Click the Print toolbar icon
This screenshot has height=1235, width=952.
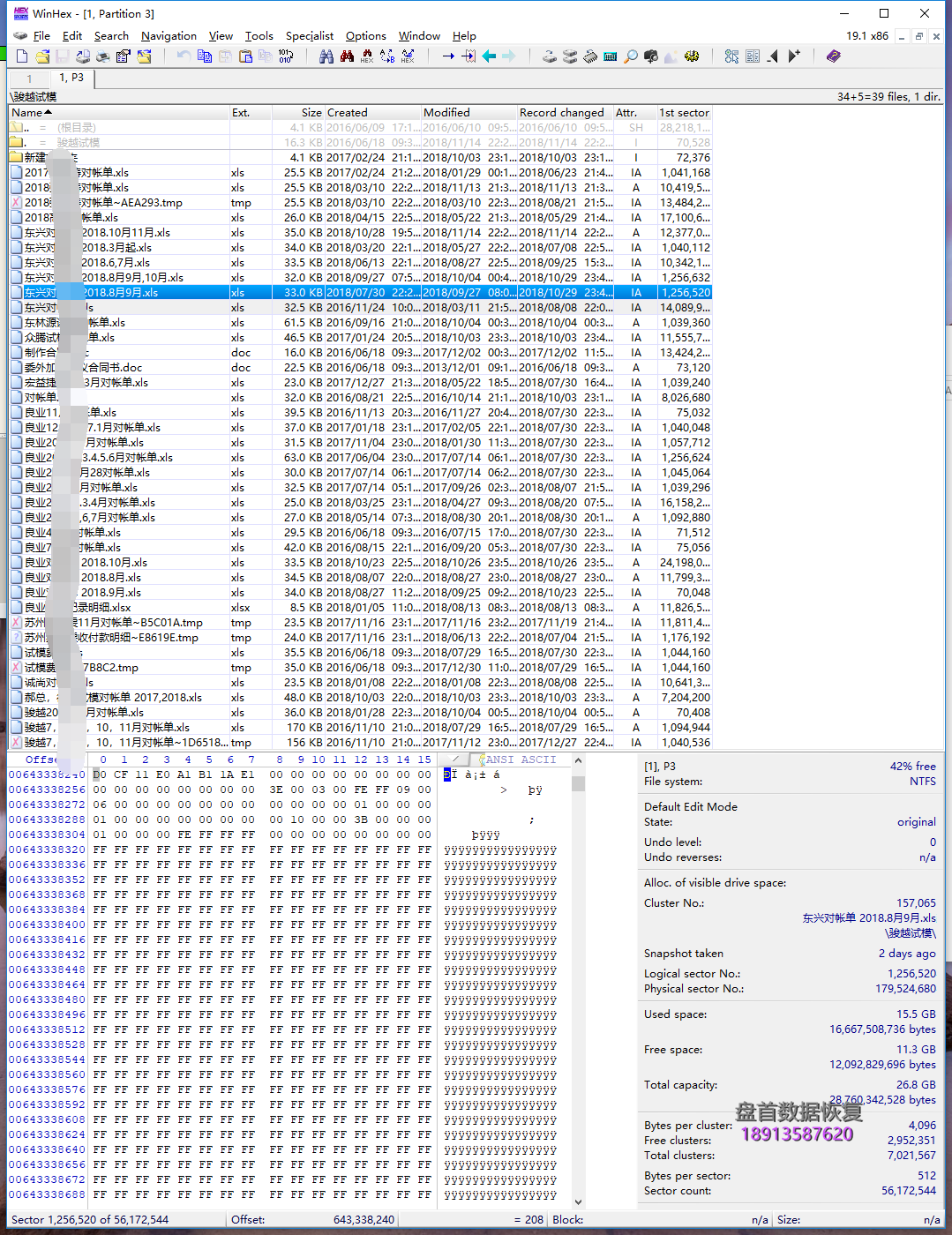pyautogui.click(x=103, y=56)
